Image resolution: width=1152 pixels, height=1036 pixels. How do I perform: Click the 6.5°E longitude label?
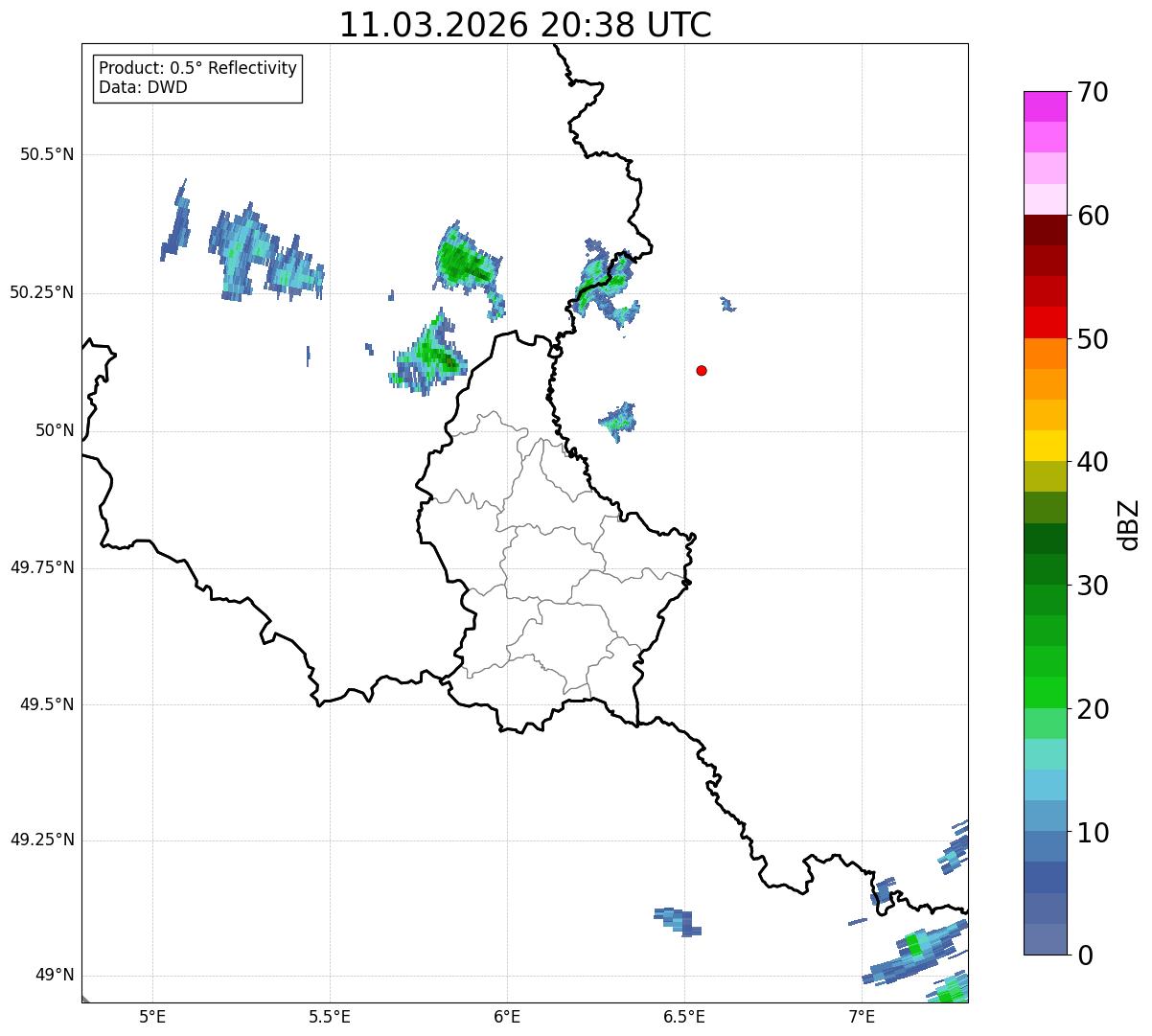point(684,1016)
